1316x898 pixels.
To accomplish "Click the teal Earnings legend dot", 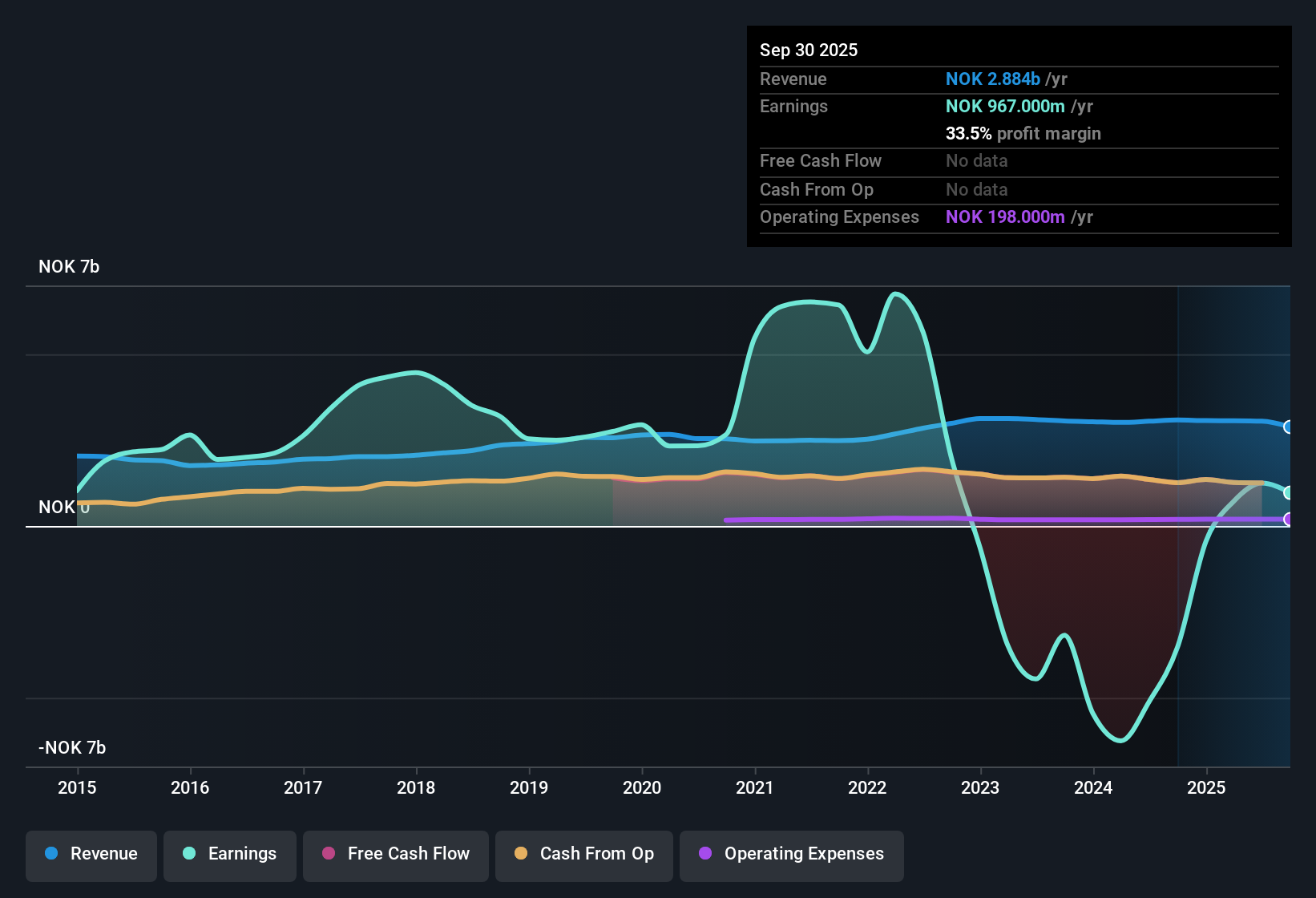I will 189,854.
